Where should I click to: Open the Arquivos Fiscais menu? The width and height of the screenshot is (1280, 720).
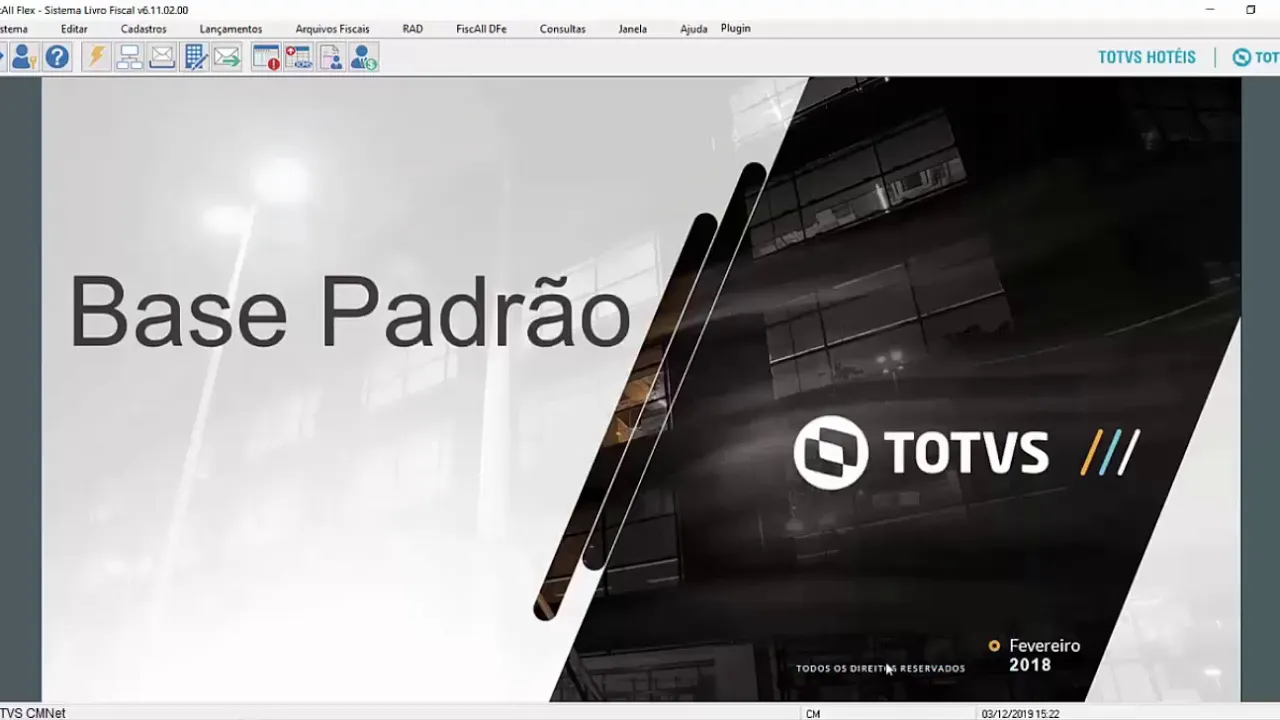tap(332, 29)
